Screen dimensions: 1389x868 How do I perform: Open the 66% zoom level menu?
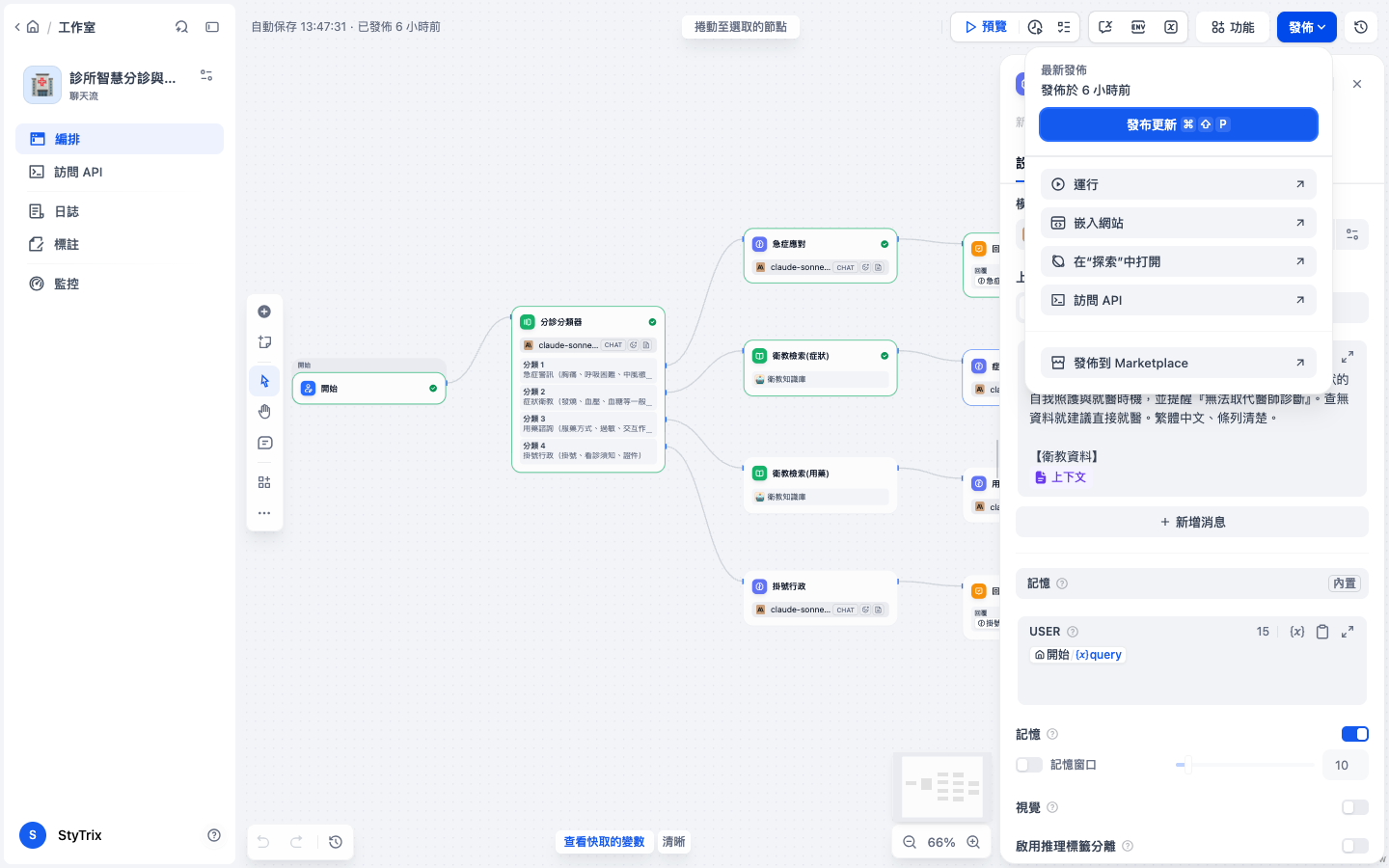pos(941,842)
